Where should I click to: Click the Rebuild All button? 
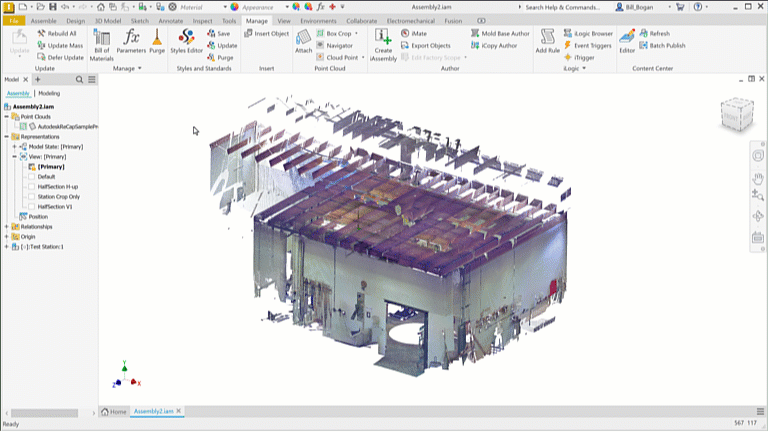57,33
